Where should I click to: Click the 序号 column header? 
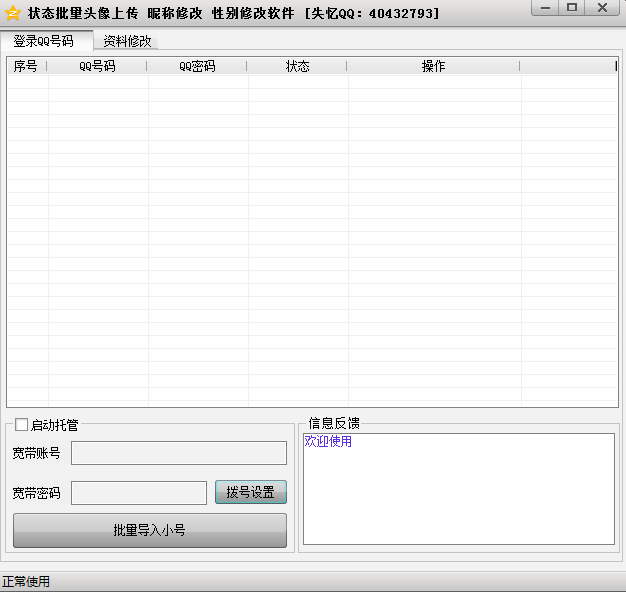(26, 66)
